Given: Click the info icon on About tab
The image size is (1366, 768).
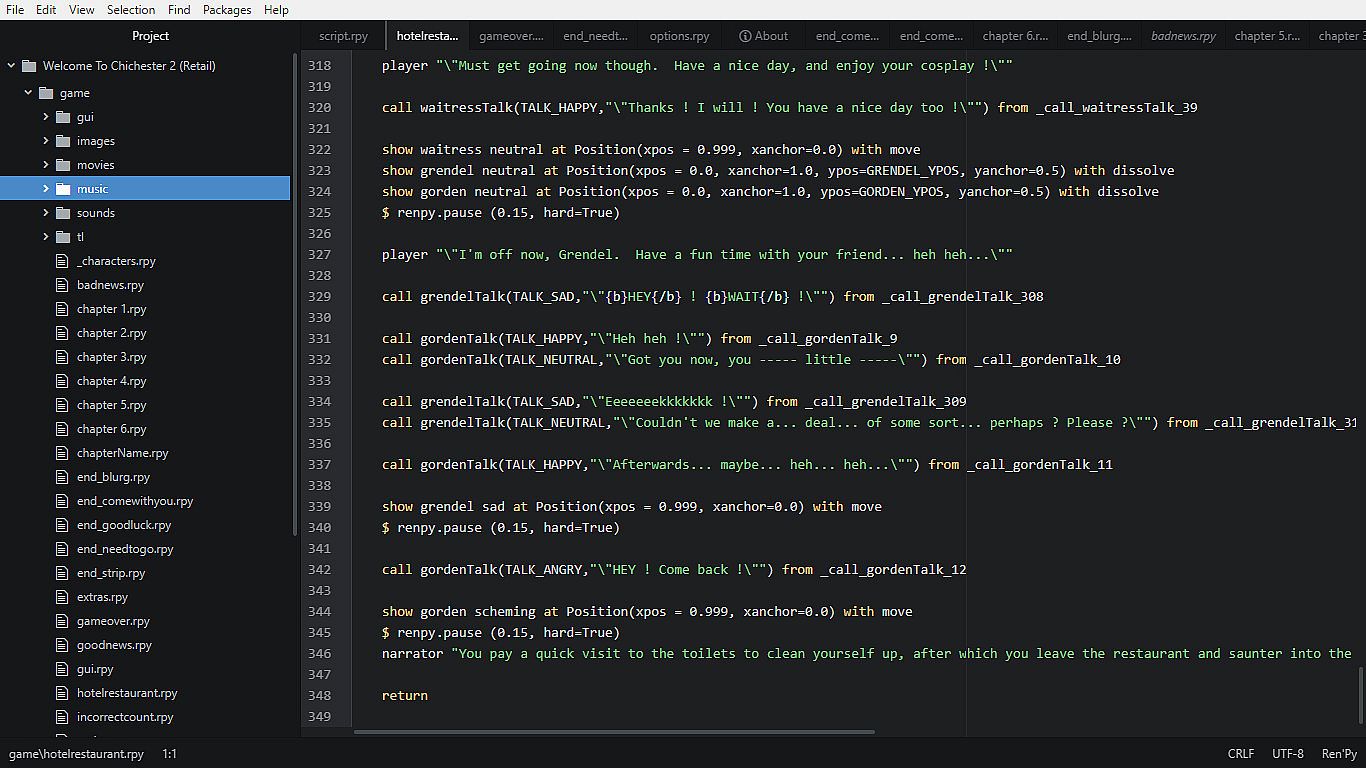Looking at the screenshot, I should pyautogui.click(x=745, y=36).
